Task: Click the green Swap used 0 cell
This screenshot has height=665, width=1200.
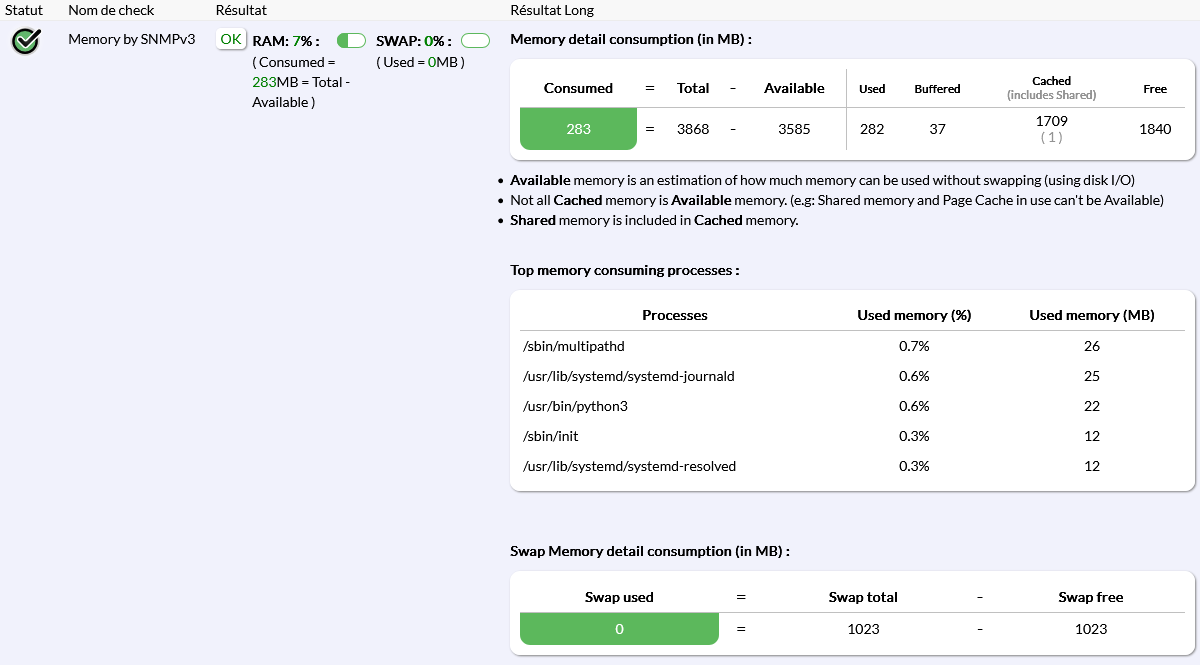Action: point(619,629)
